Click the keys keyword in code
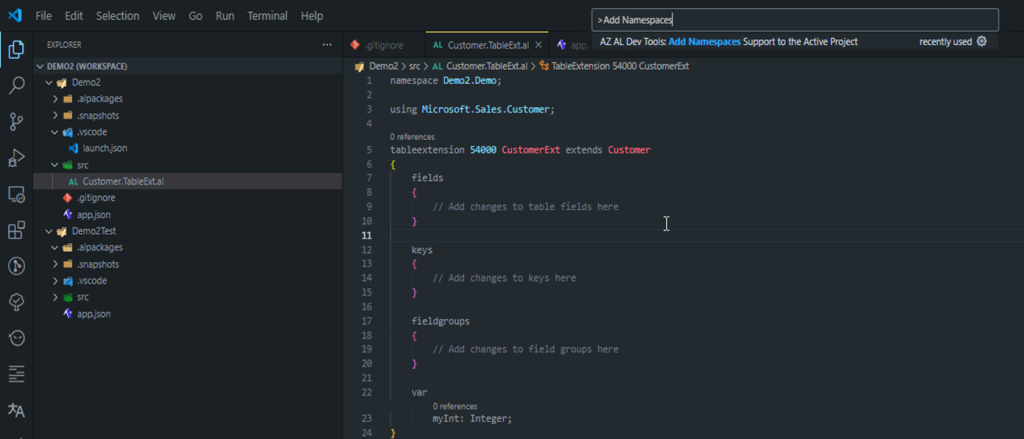1024x439 pixels. tap(422, 250)
